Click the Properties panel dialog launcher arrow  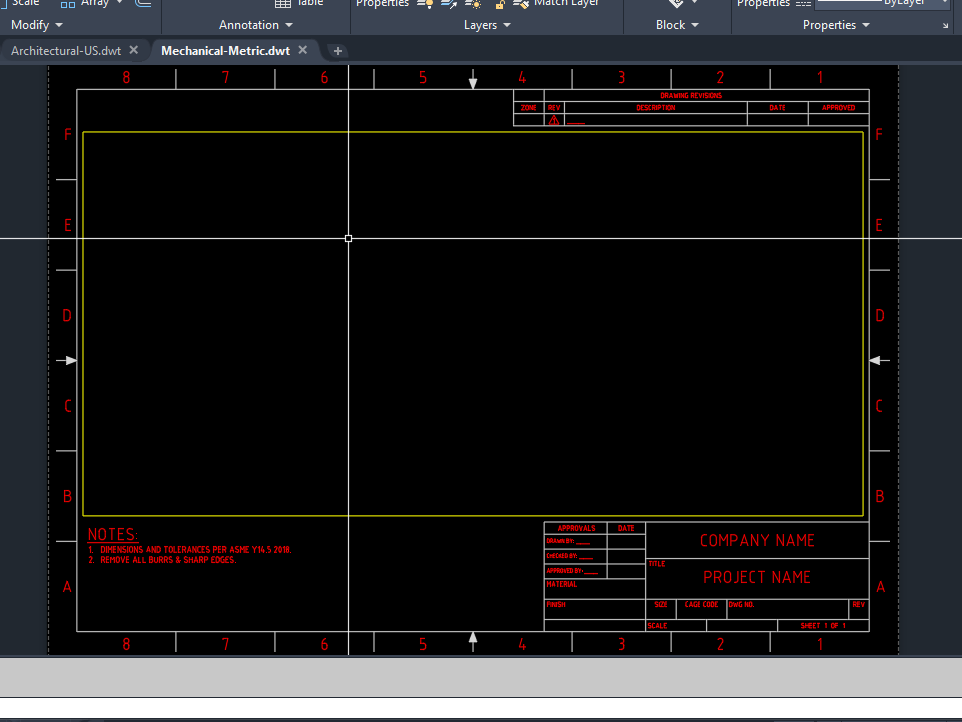click(x=944, y=26)
